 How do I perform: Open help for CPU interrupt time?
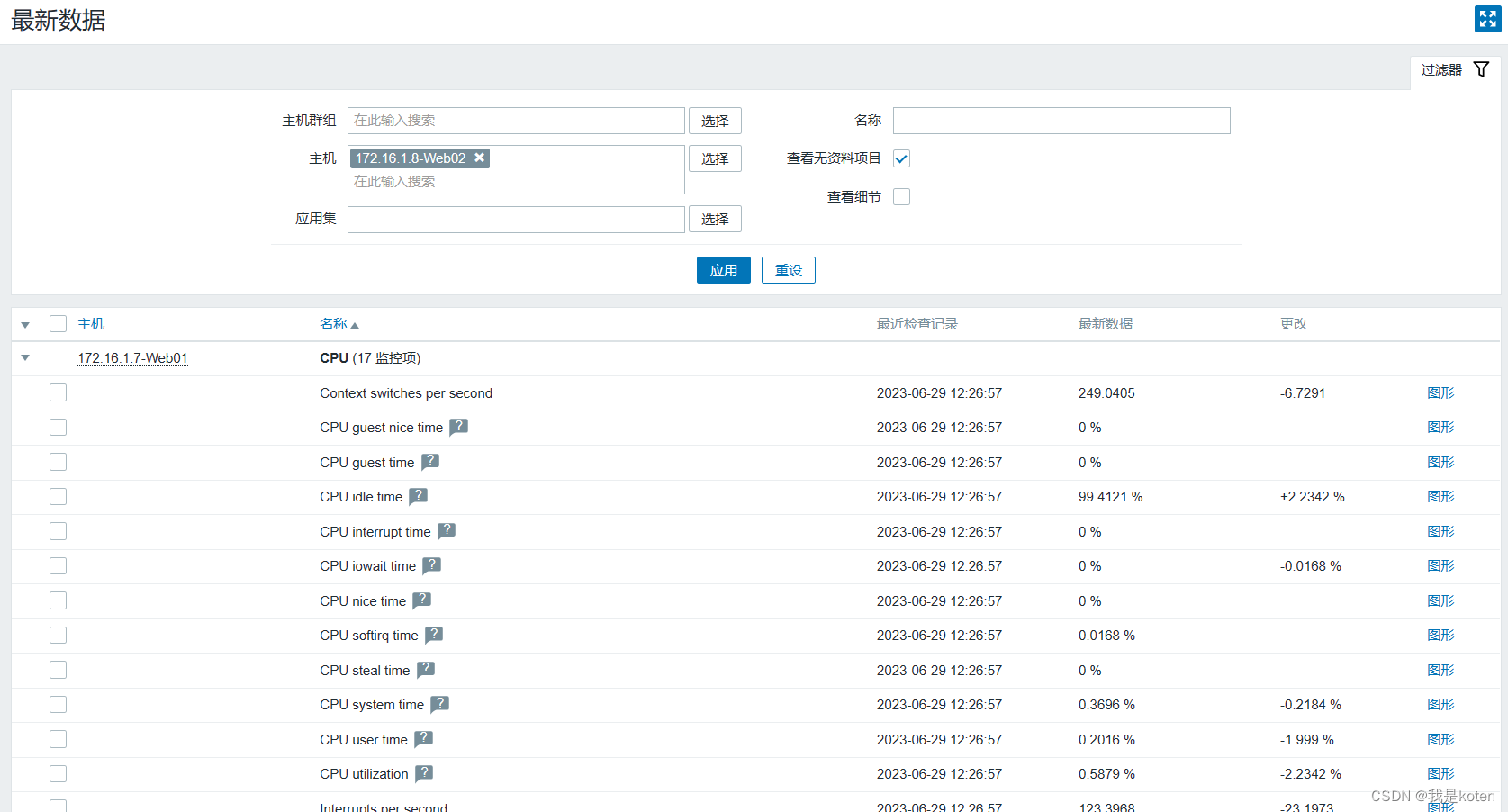(x=447, y=531)
